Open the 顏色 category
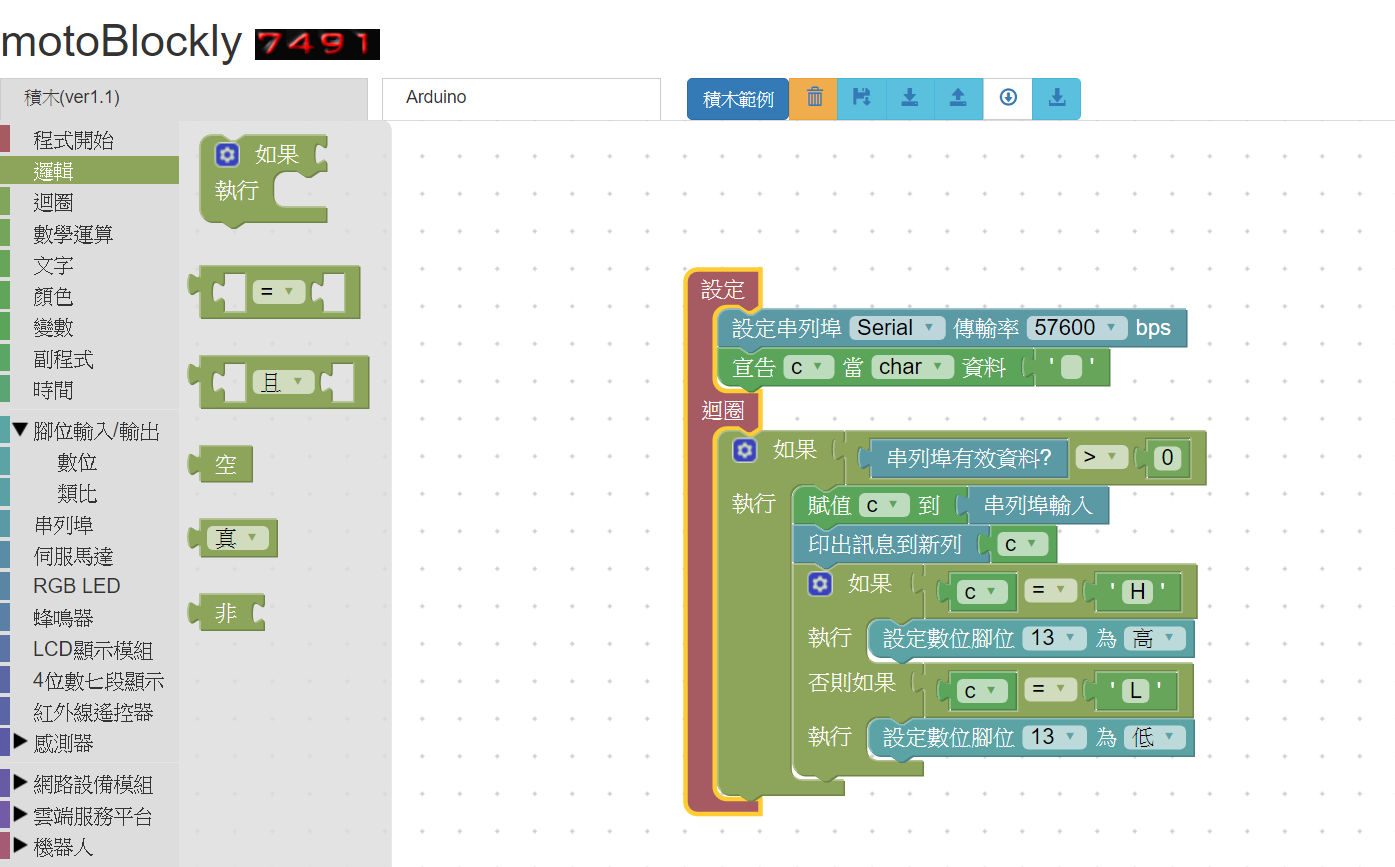Viewport: 1395px width, 867px height. (90, 296)
